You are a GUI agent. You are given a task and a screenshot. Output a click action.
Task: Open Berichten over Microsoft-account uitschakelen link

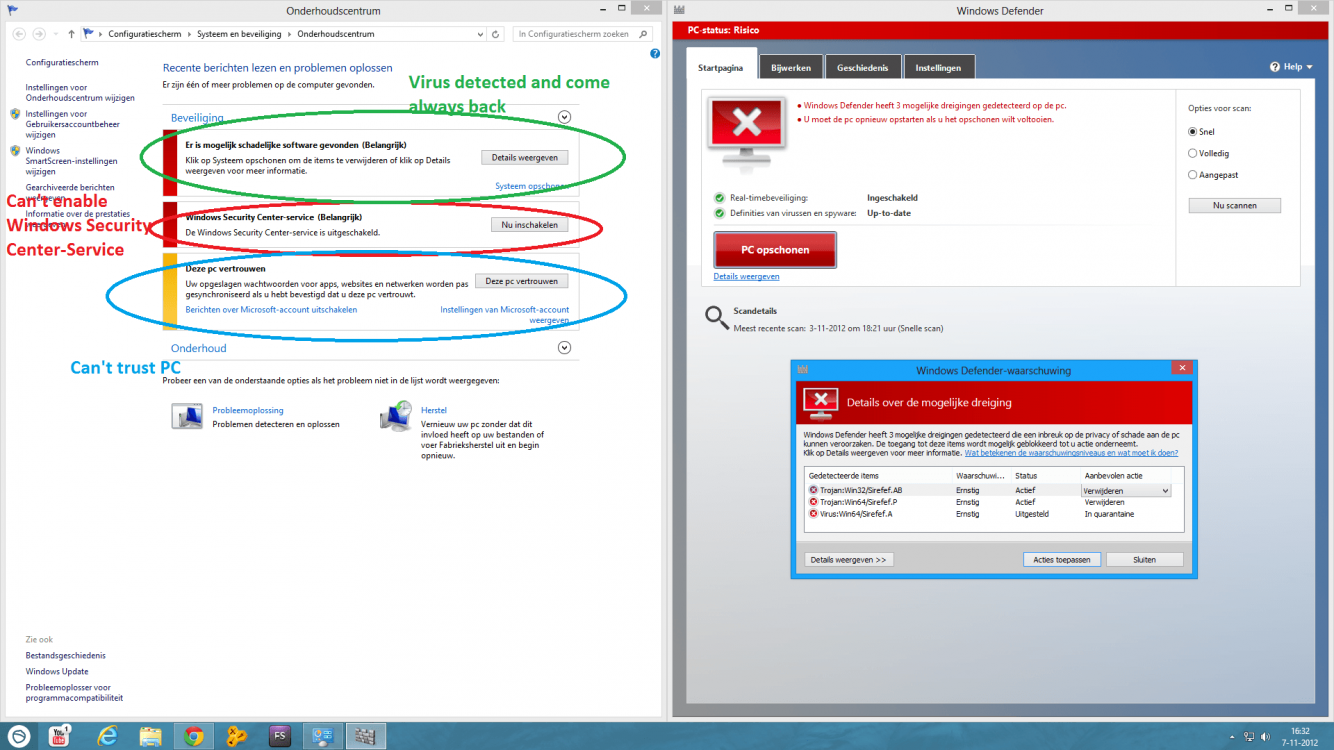271,310
